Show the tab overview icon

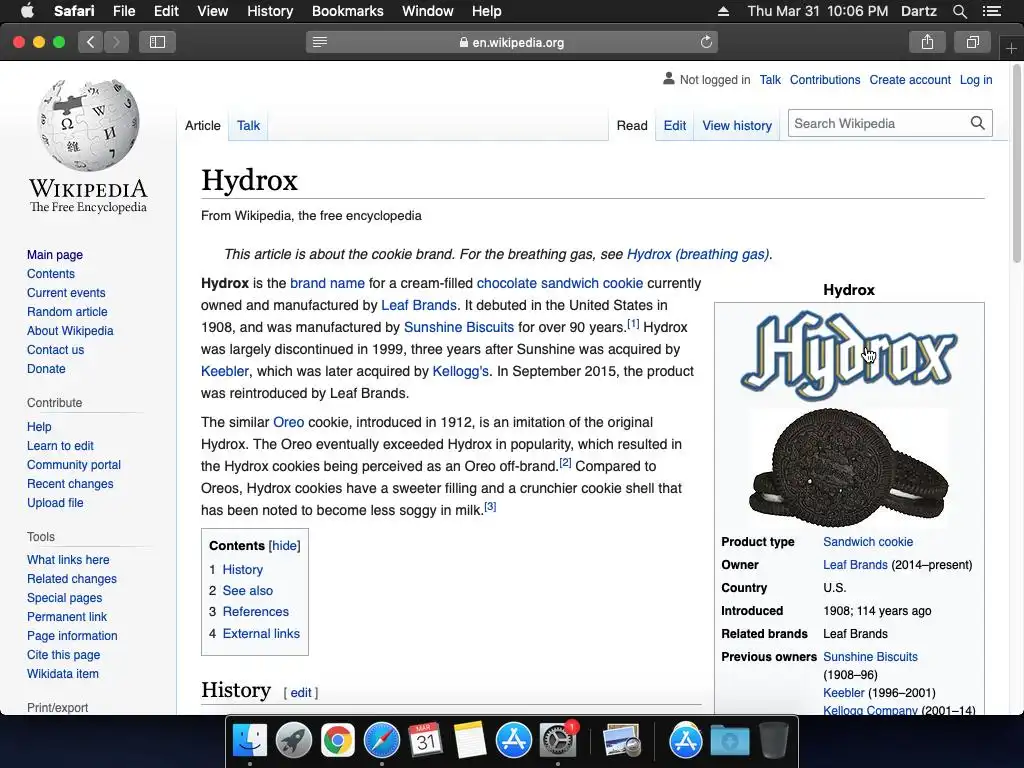pos(972,42)
